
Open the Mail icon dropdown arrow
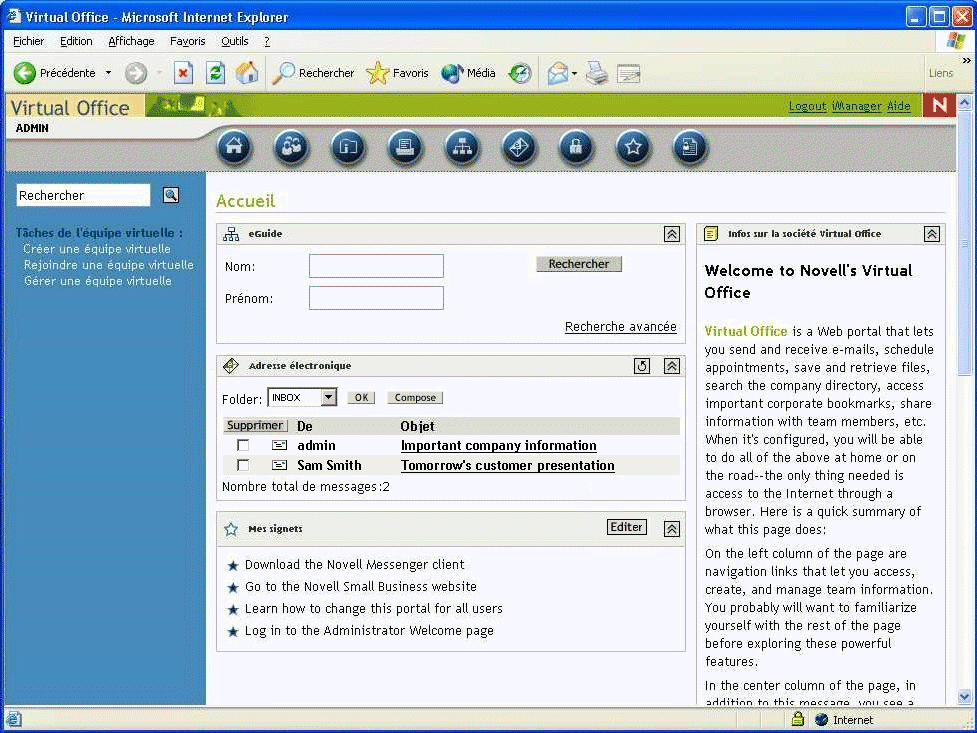pos(574,74)
